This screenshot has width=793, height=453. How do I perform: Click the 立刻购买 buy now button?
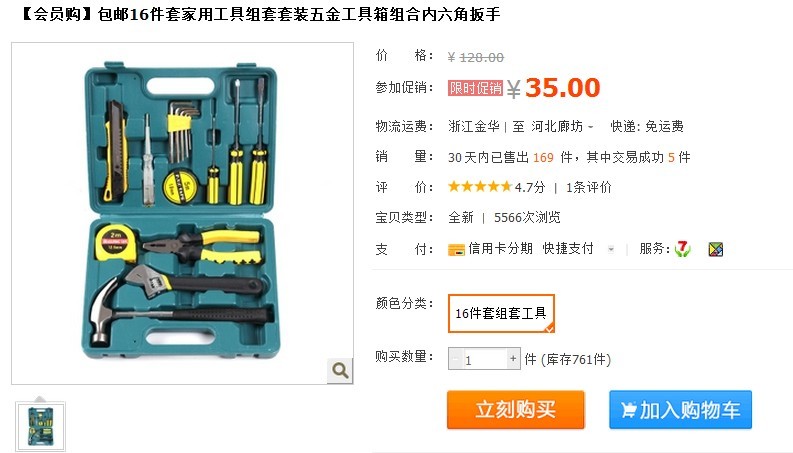(516, 410)
